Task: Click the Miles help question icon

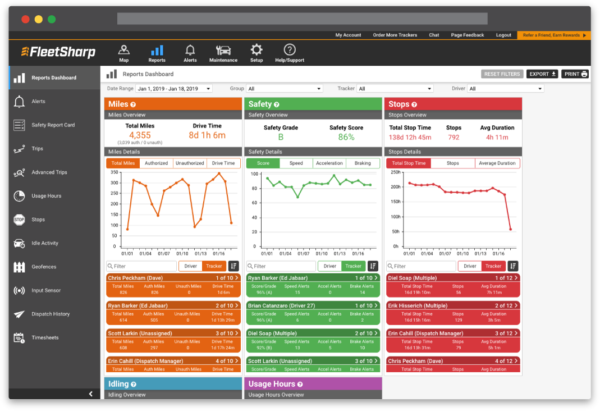Action: click(133, 104)
